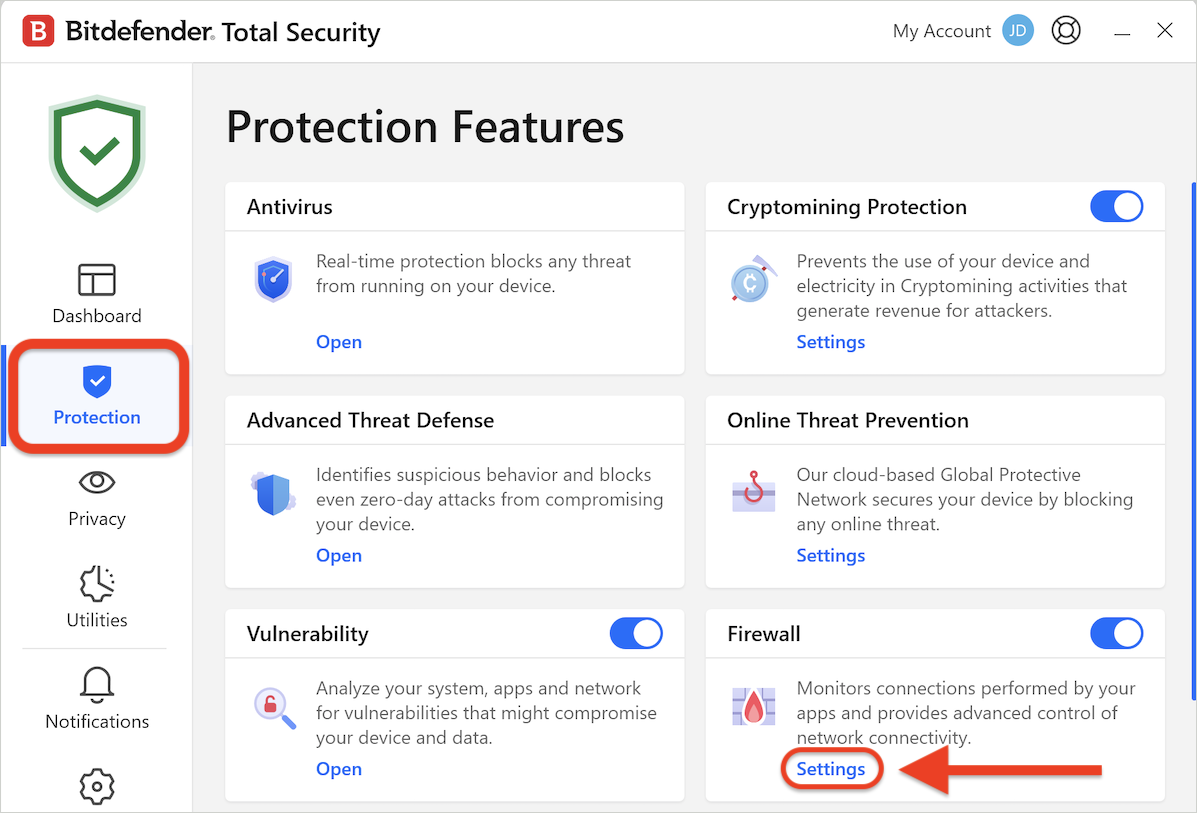
Task: Open the Utilities sidebar section
Action: [97, 598]
